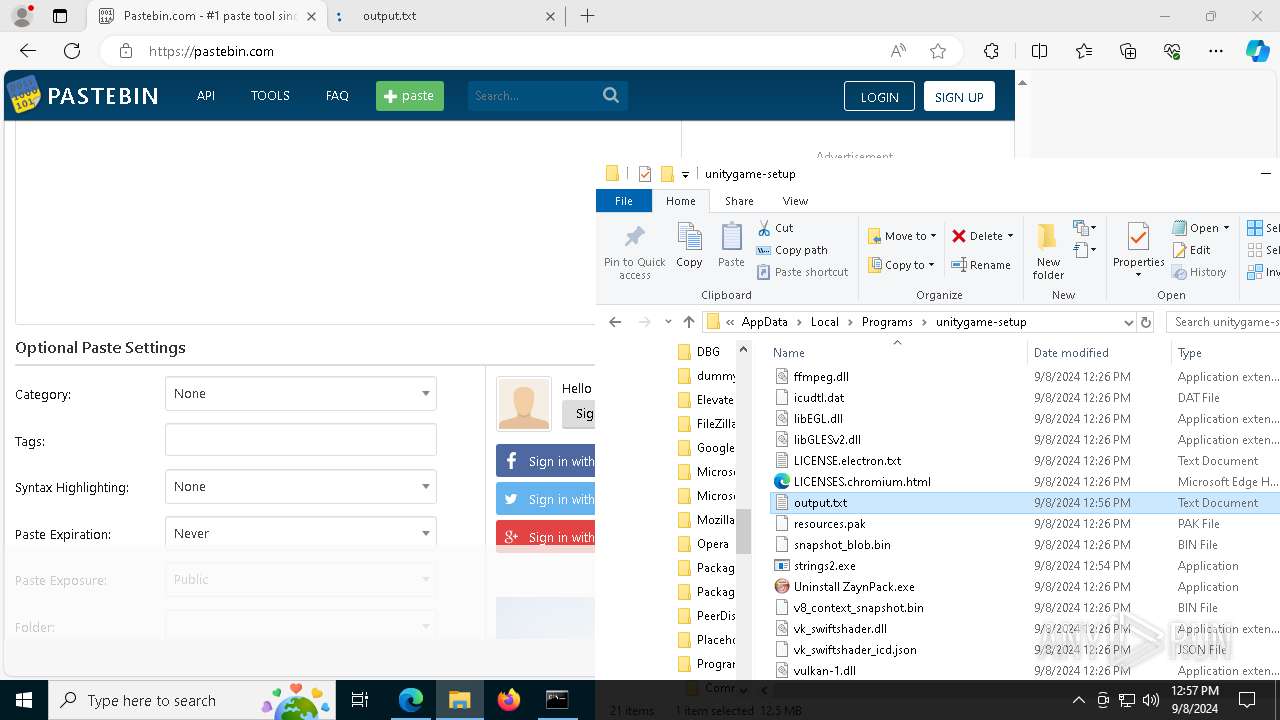Click Rename in Organize group
The height and width of the screenshot is (720, 1280).
tap(981, 265)
